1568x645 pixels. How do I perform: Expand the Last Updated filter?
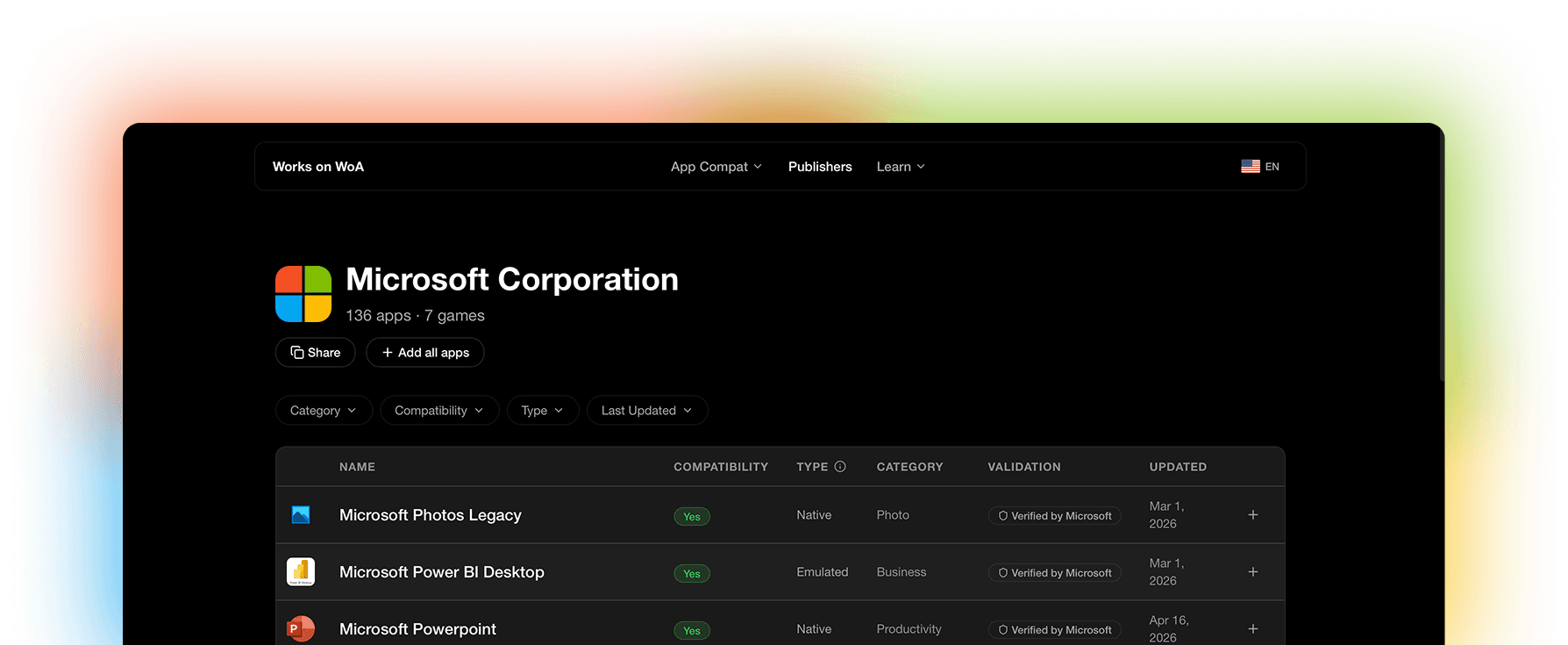[x=647, y=411]
